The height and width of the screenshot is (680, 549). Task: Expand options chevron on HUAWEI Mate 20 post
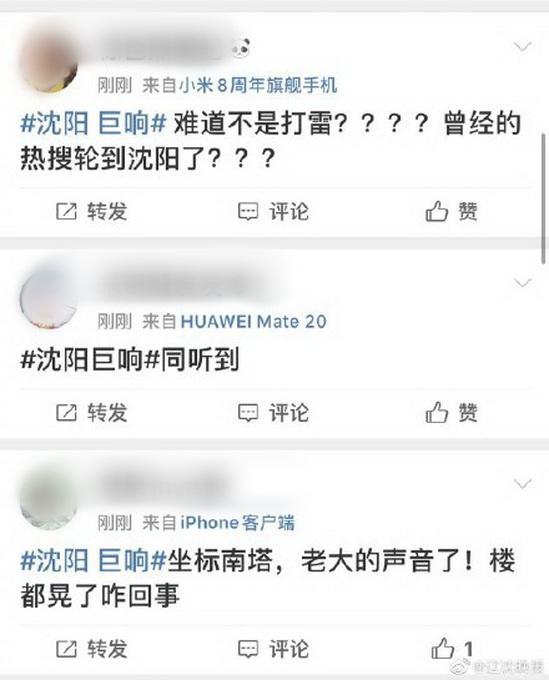click(x=522, y=283)
